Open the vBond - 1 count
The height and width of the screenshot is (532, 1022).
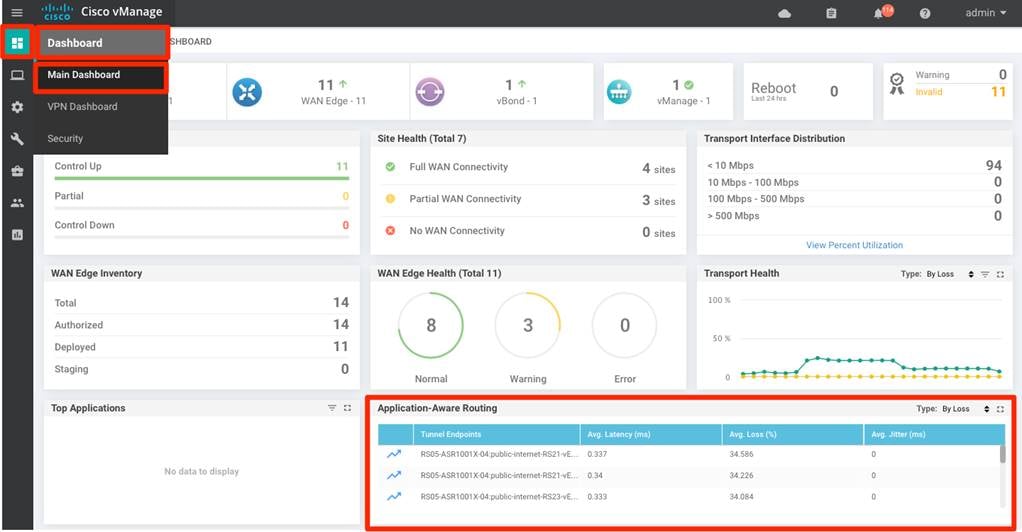(517, 92)
